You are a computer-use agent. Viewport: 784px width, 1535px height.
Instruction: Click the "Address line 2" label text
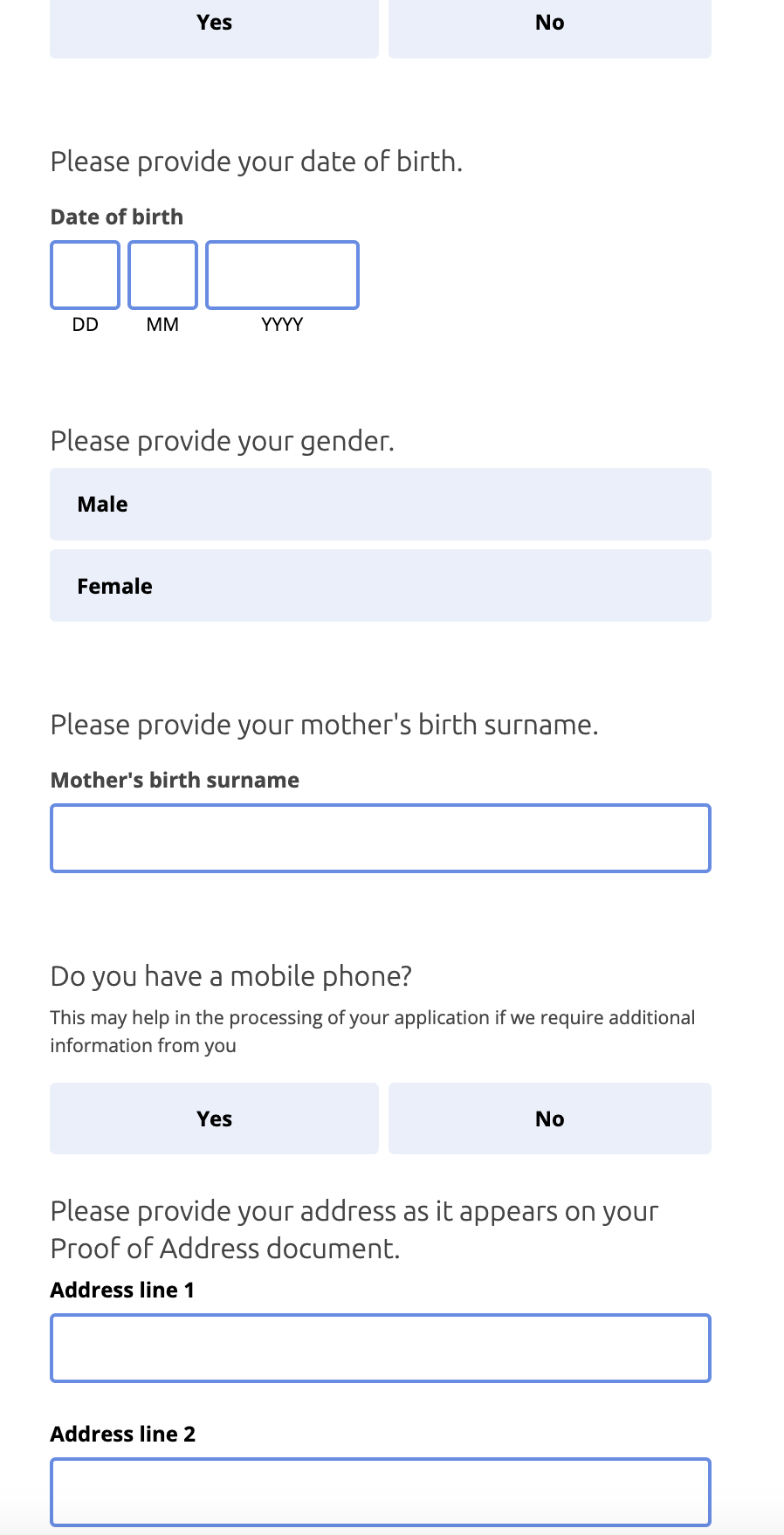(x=123, y=1434)
